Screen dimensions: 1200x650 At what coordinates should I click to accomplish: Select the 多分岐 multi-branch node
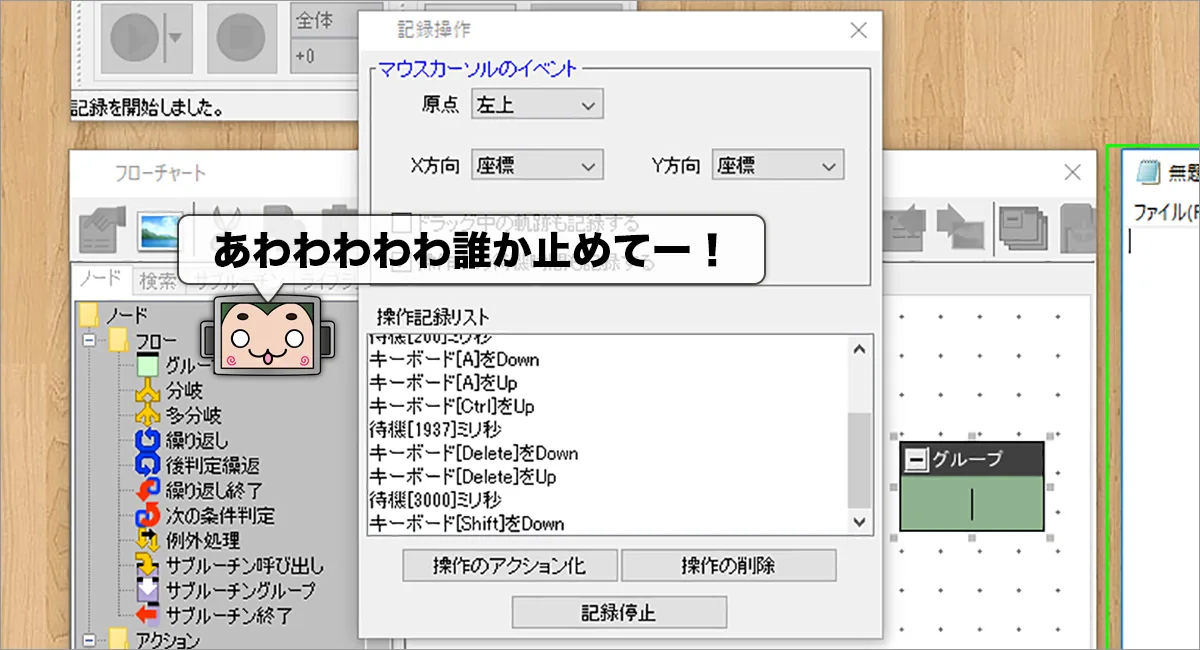[x=179, y=415]
